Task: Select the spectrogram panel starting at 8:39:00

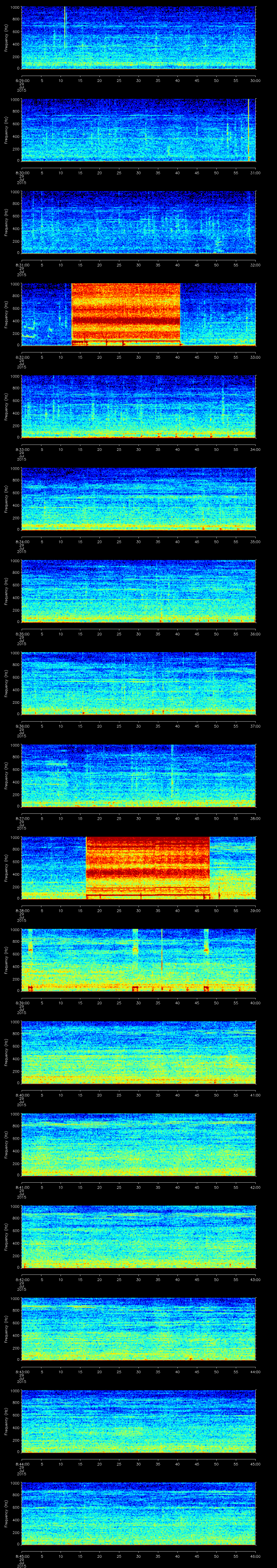Action: pos(138,960)
